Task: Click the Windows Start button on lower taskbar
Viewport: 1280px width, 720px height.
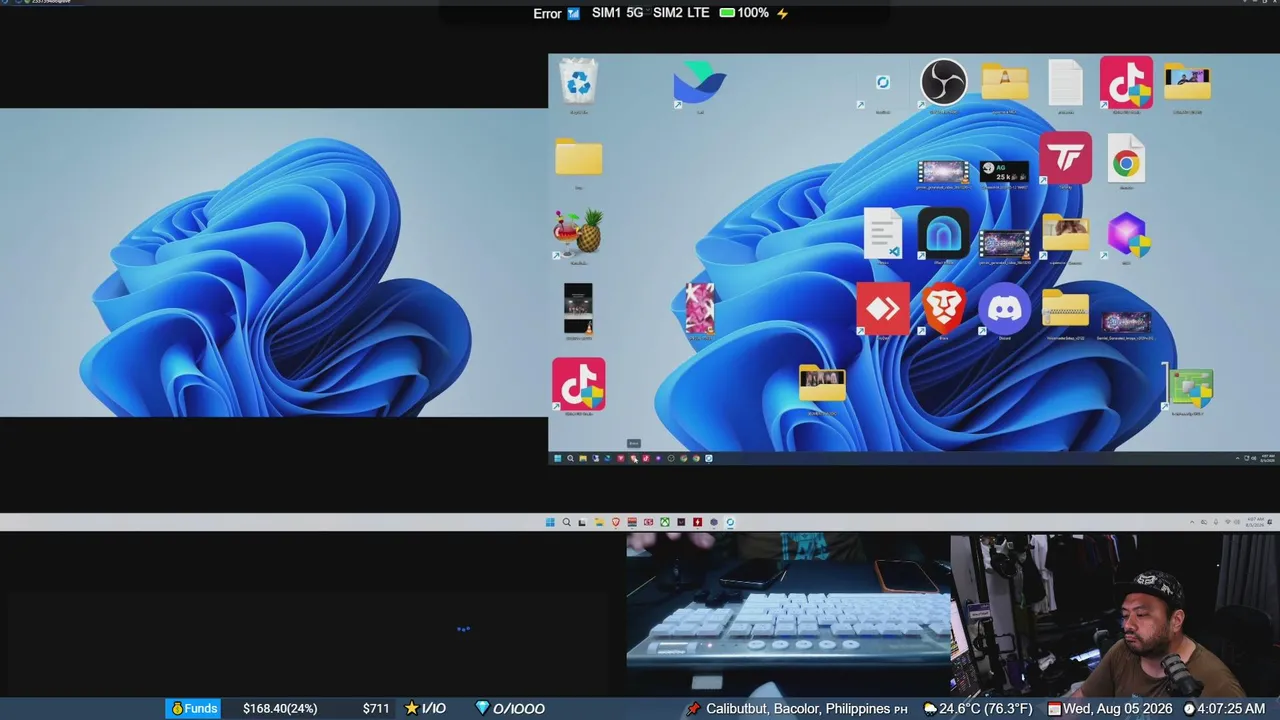Action: click(549, 522)
